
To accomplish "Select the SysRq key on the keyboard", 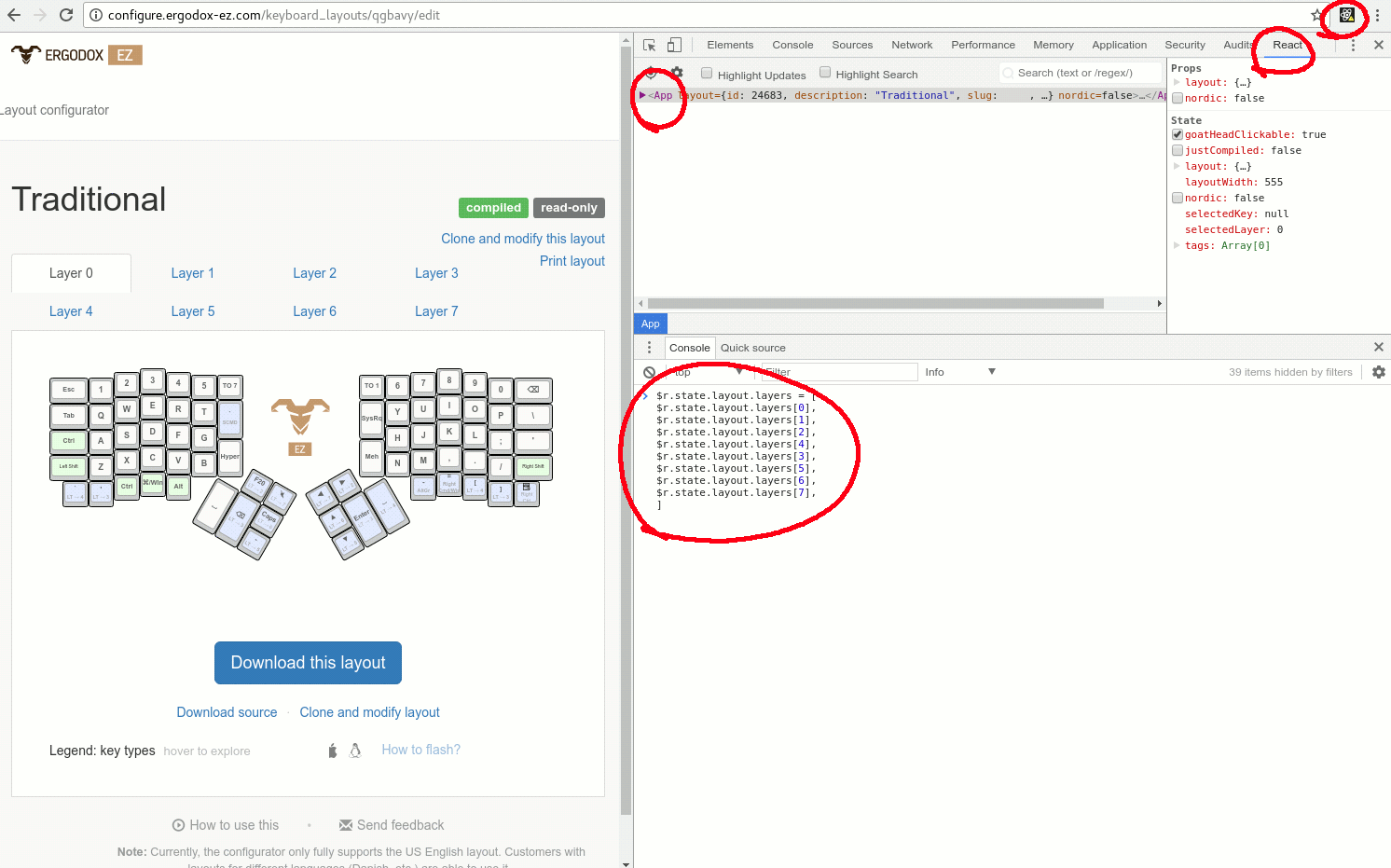I will 372,418.
